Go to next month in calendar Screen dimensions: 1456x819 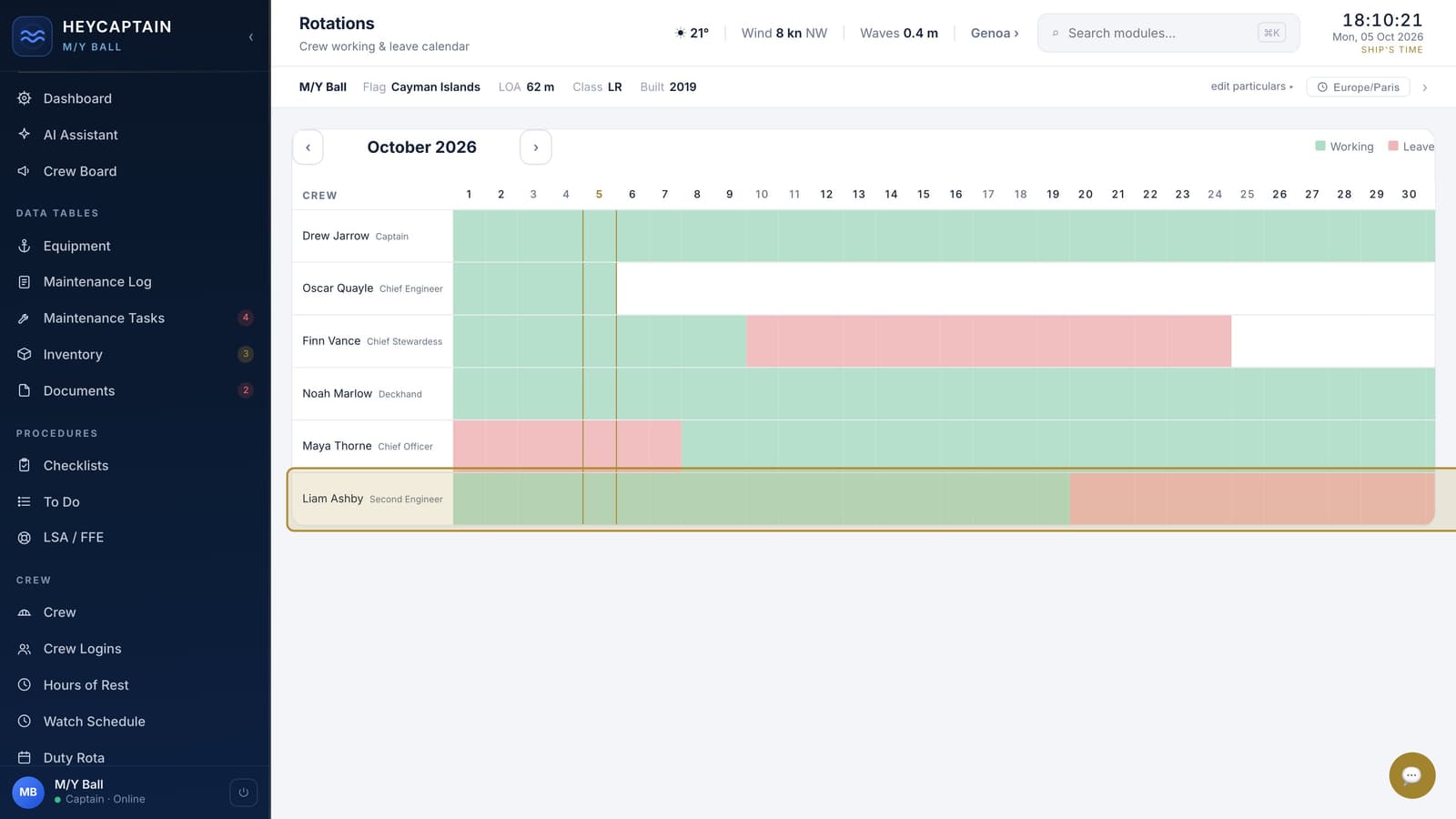click(x=536, y=147)
